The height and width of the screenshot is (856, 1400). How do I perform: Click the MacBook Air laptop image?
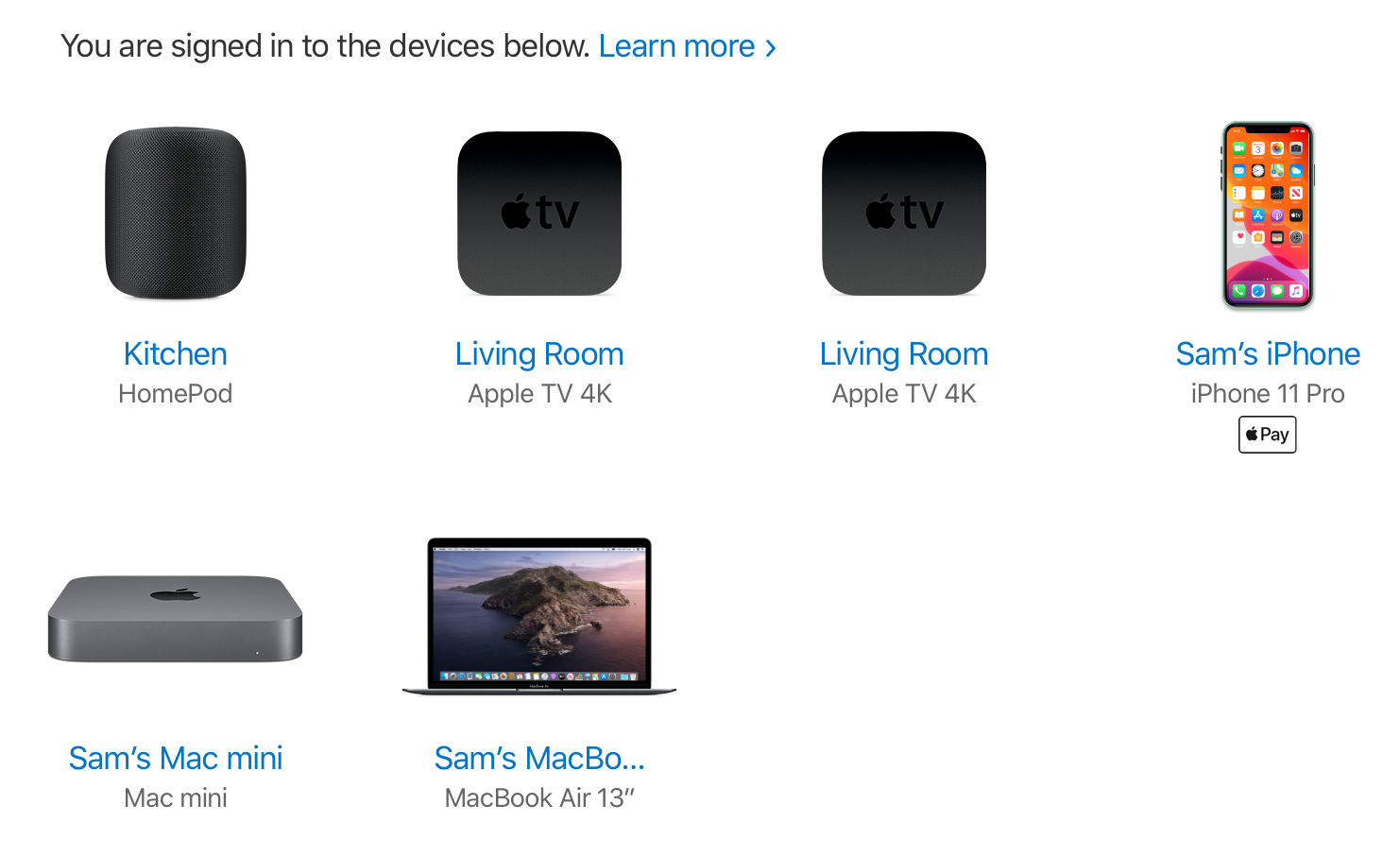539,617
